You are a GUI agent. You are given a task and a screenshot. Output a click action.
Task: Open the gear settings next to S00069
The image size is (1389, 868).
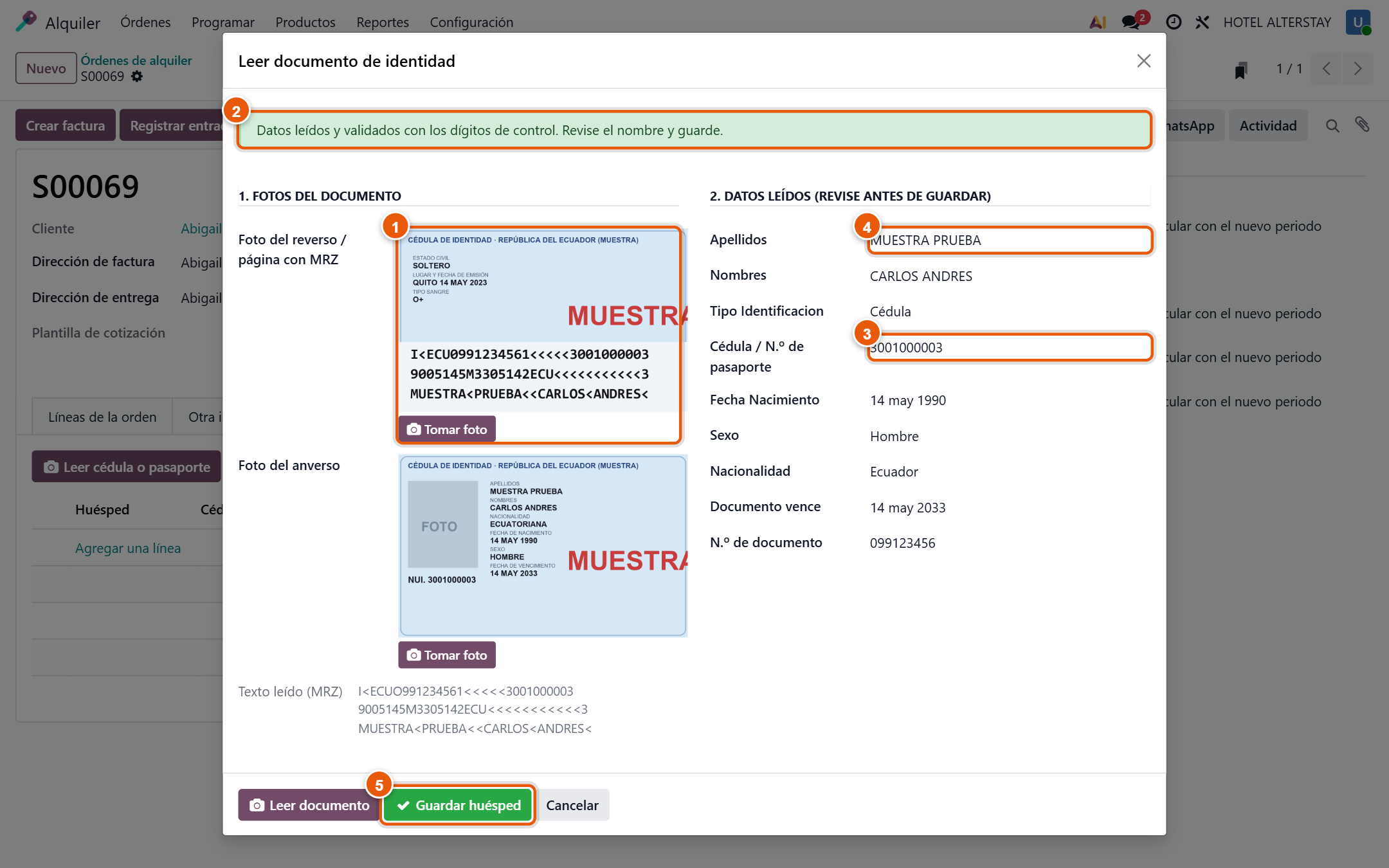click(x=136, y=77)
